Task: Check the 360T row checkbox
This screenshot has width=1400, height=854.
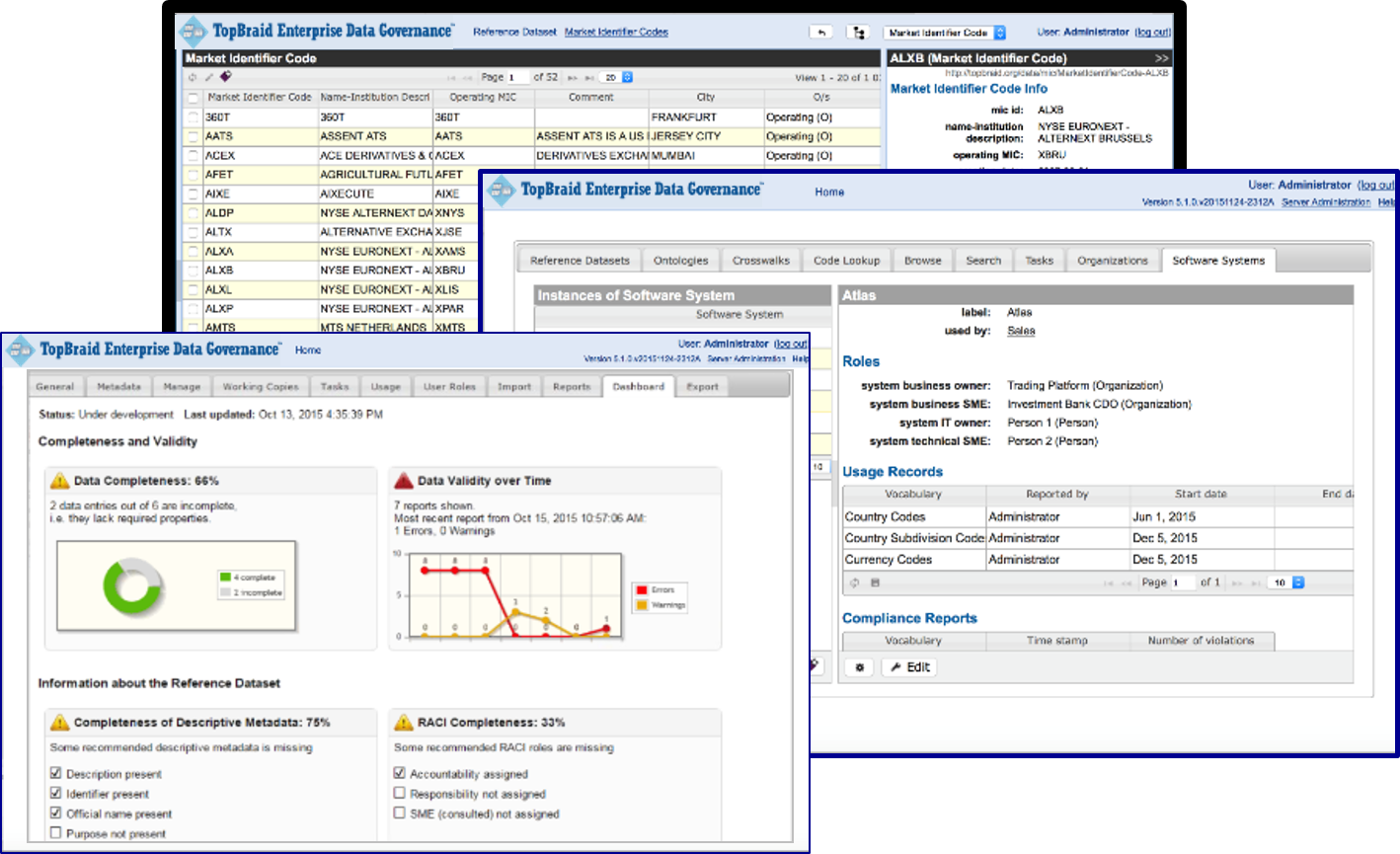Action: 194,116
